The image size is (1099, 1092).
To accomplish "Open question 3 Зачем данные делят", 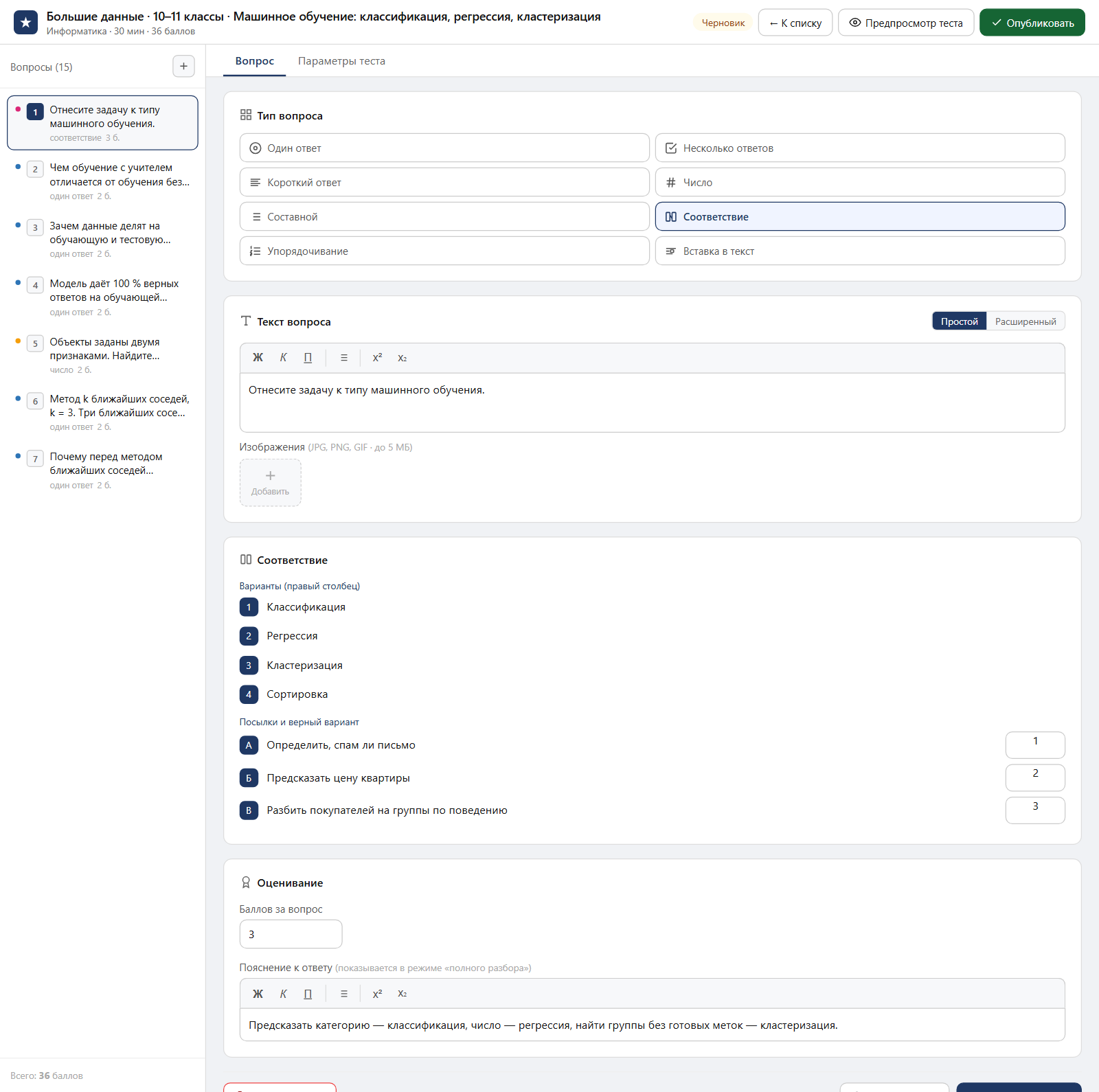I will [102, 239].
